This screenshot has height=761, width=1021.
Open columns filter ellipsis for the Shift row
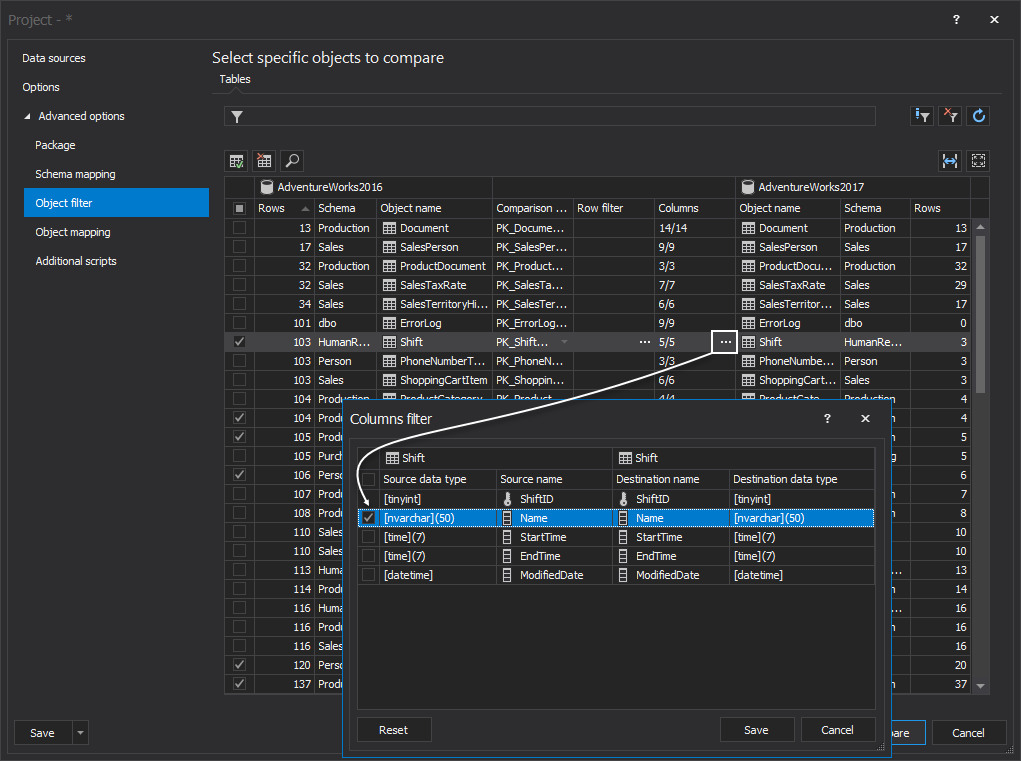[725, 342]
